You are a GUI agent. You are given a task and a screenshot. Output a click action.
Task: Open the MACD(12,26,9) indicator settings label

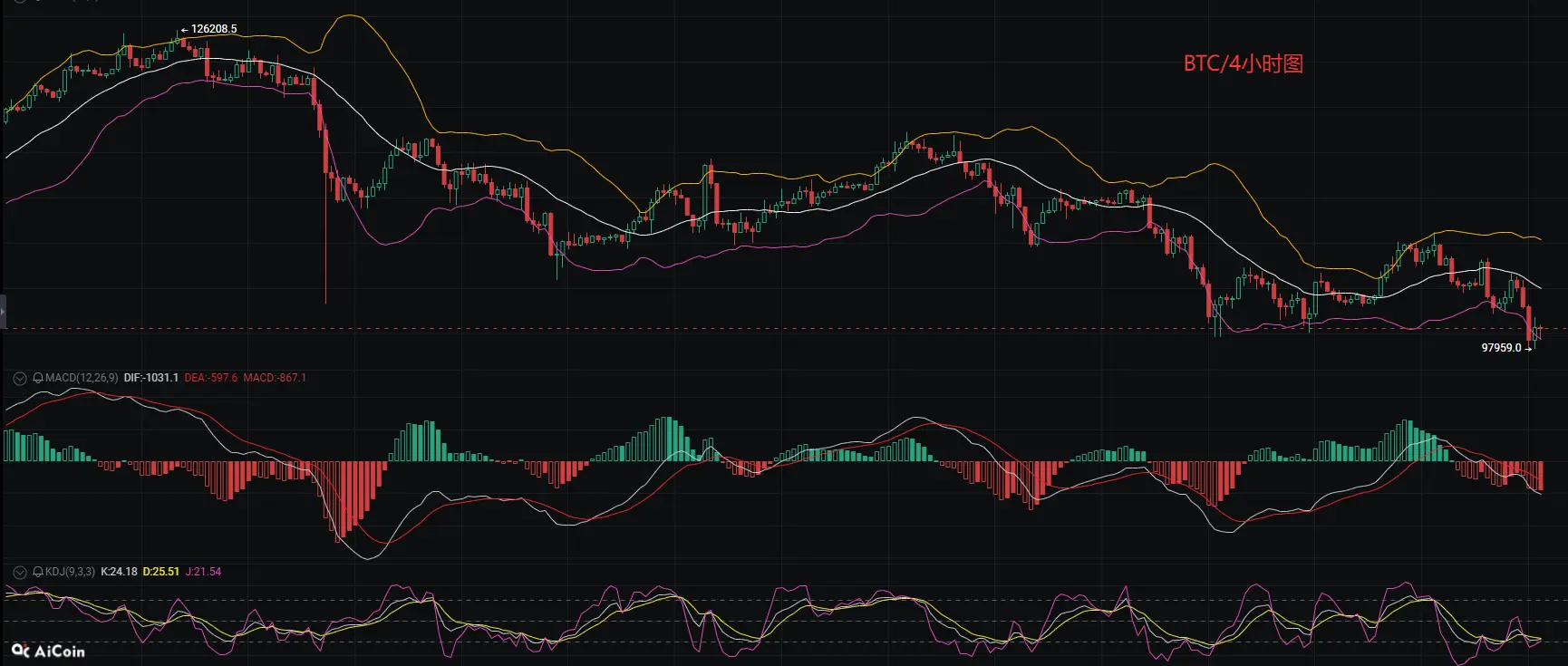coord(82,378)
